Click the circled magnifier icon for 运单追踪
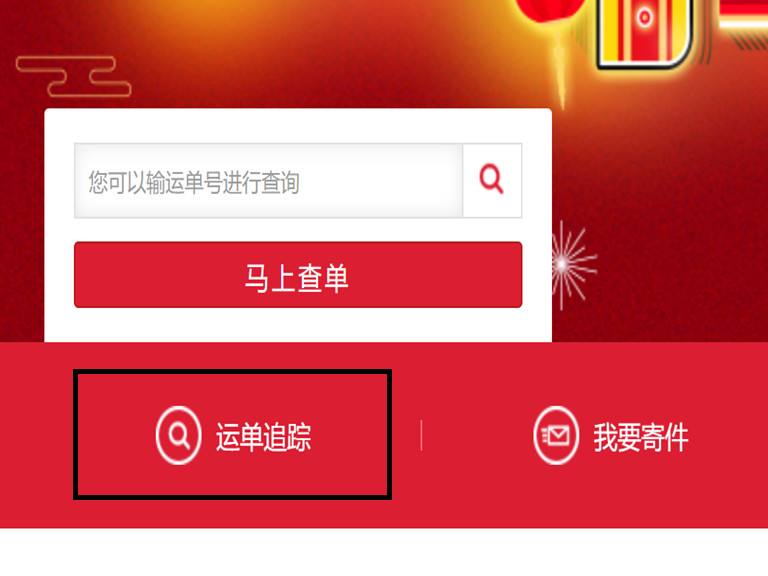The height and width of the screenshot is (576, 768). pyautogui.click(x=178, y=435)
